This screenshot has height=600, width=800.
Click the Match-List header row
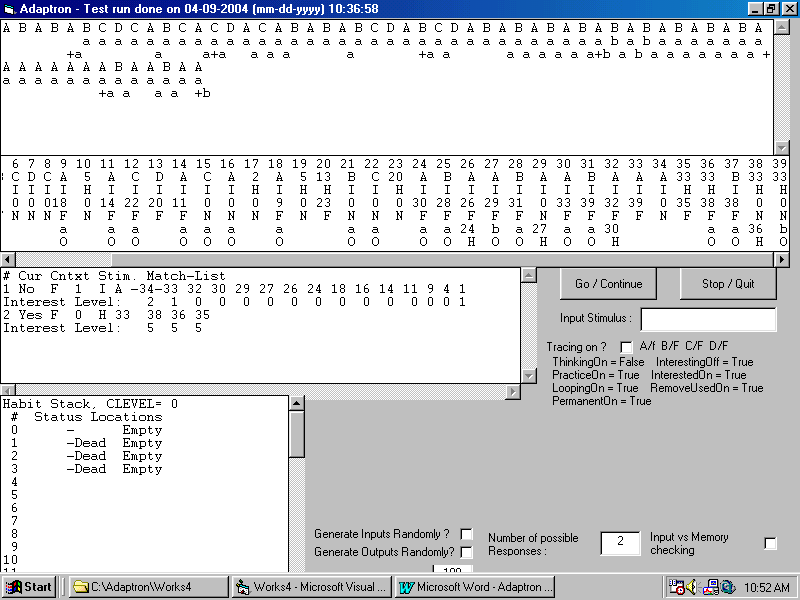[114, 276]
